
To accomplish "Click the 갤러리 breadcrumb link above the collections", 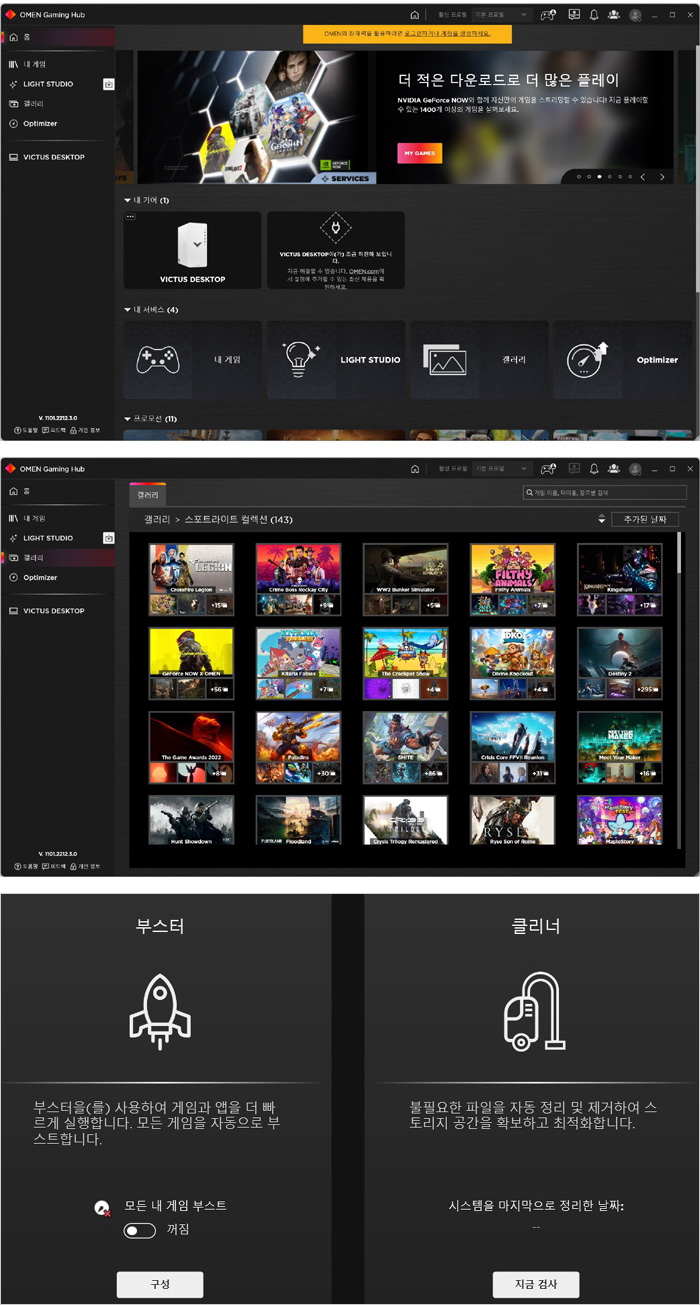I will 156,520.
